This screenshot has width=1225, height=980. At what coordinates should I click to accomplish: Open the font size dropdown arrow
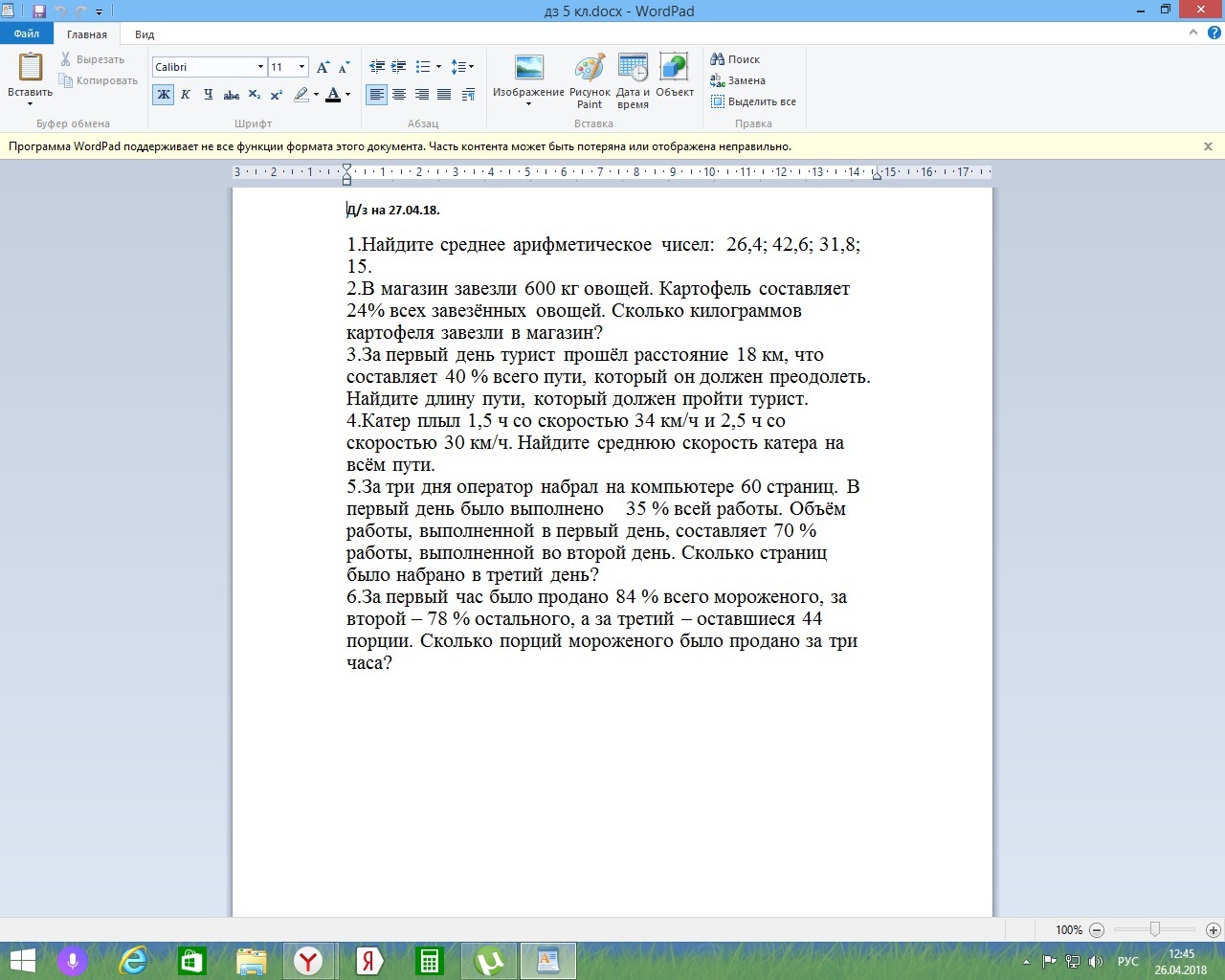(x=302, y=67)
